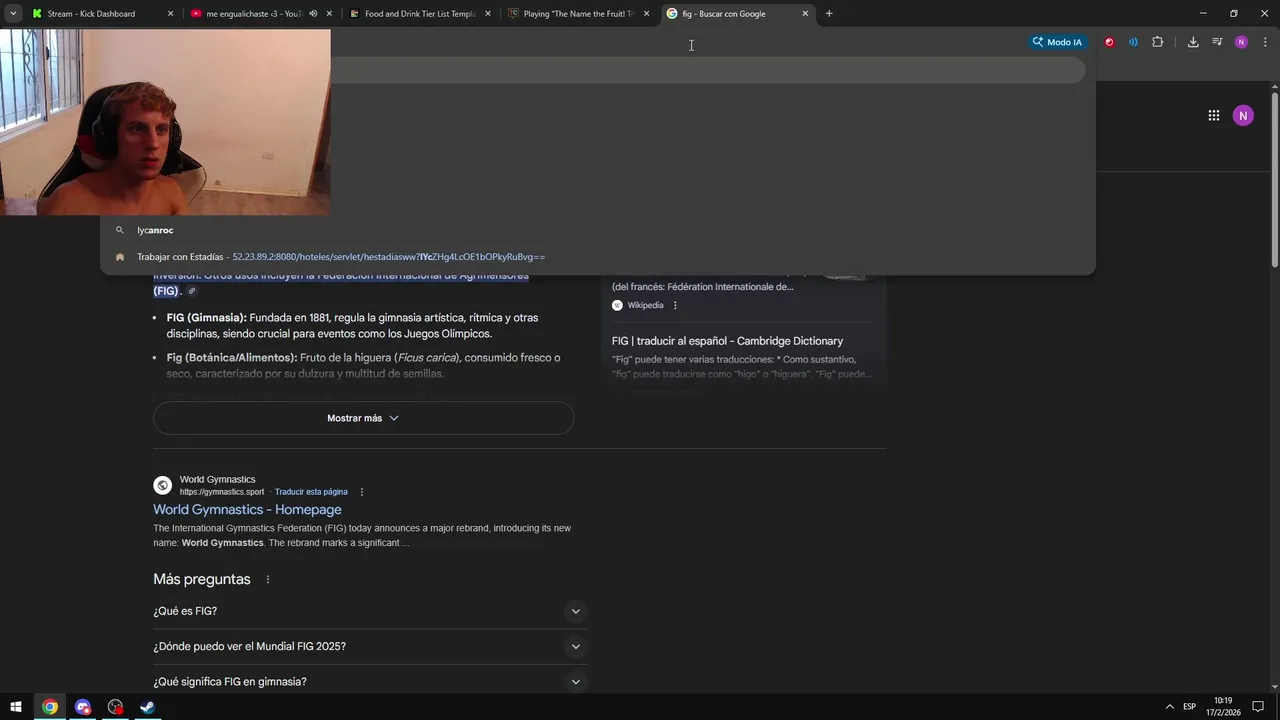
Task: Switch the ESP input language
Action: click(1189, 707)
